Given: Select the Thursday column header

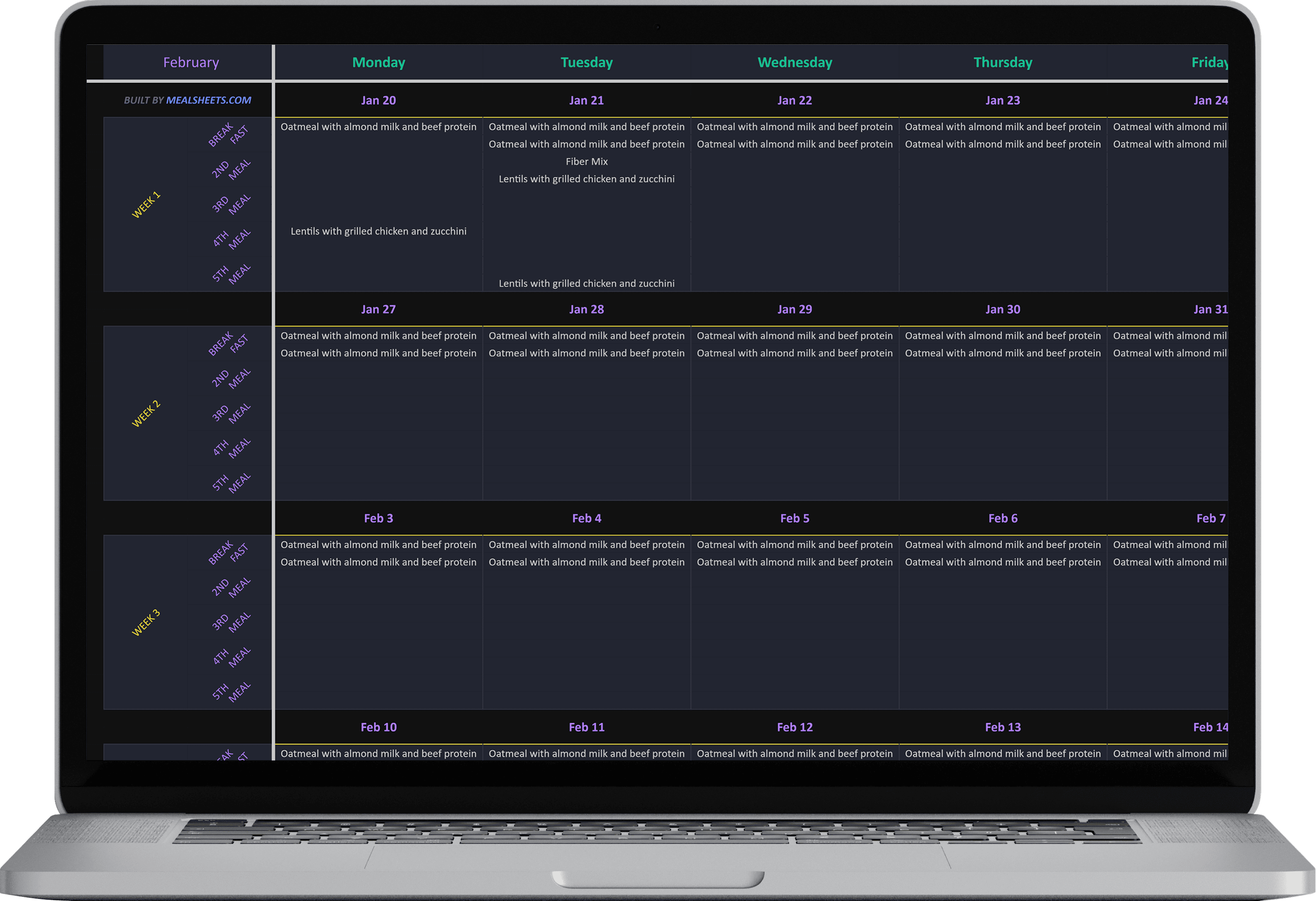Looking at the screenshot, I should click(1002, 62).
